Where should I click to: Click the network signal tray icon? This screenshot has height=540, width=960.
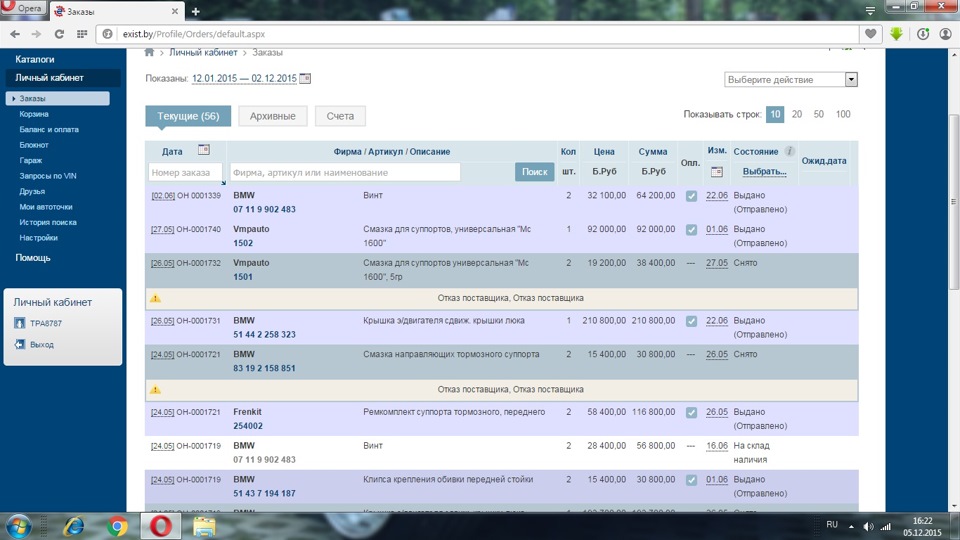(x=886, y=527)
